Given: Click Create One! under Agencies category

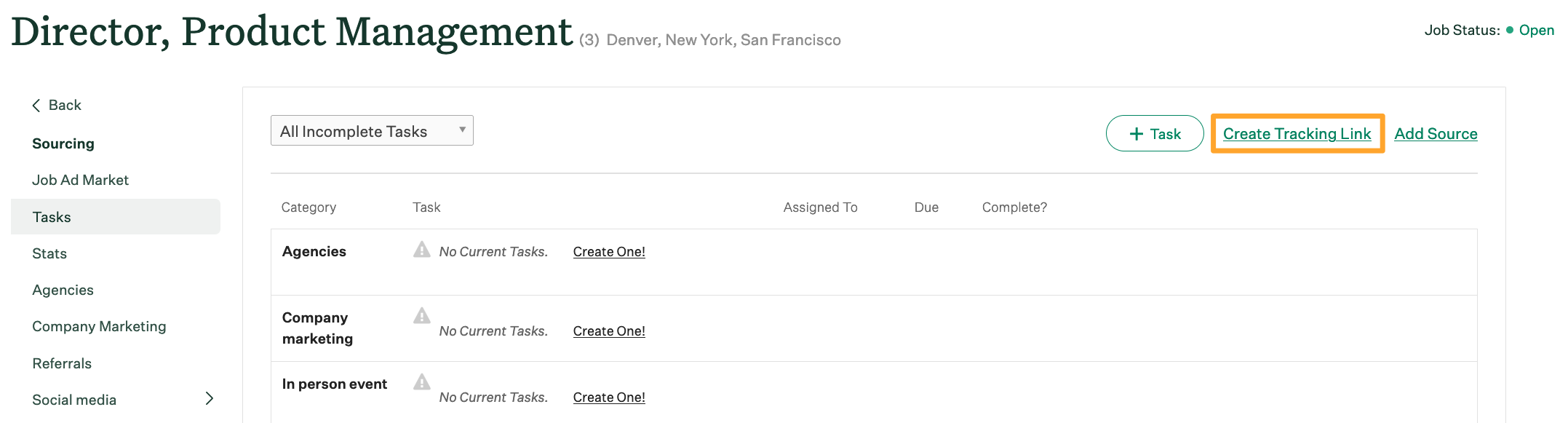Looking at the screenshot, I should (x=608, y=251).
